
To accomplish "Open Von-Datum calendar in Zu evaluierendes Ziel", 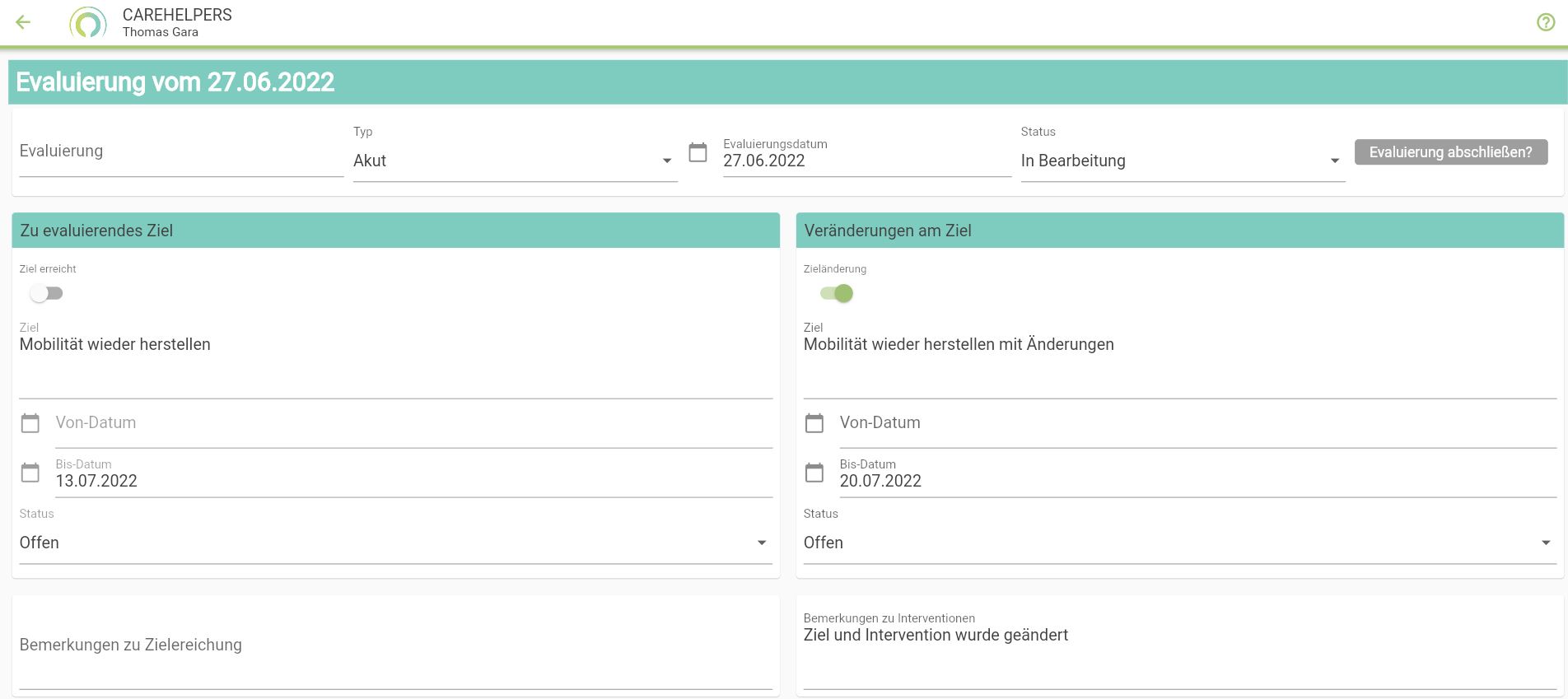I will (x=30, y=423).
